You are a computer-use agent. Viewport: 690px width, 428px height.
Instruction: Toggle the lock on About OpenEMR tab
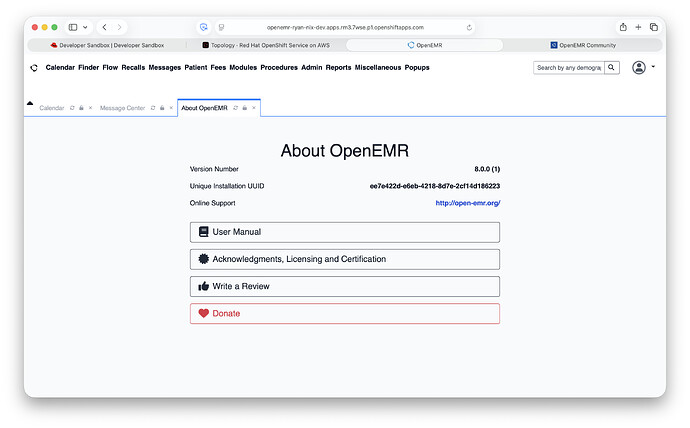pyautogui.click(x=245, y=108)
